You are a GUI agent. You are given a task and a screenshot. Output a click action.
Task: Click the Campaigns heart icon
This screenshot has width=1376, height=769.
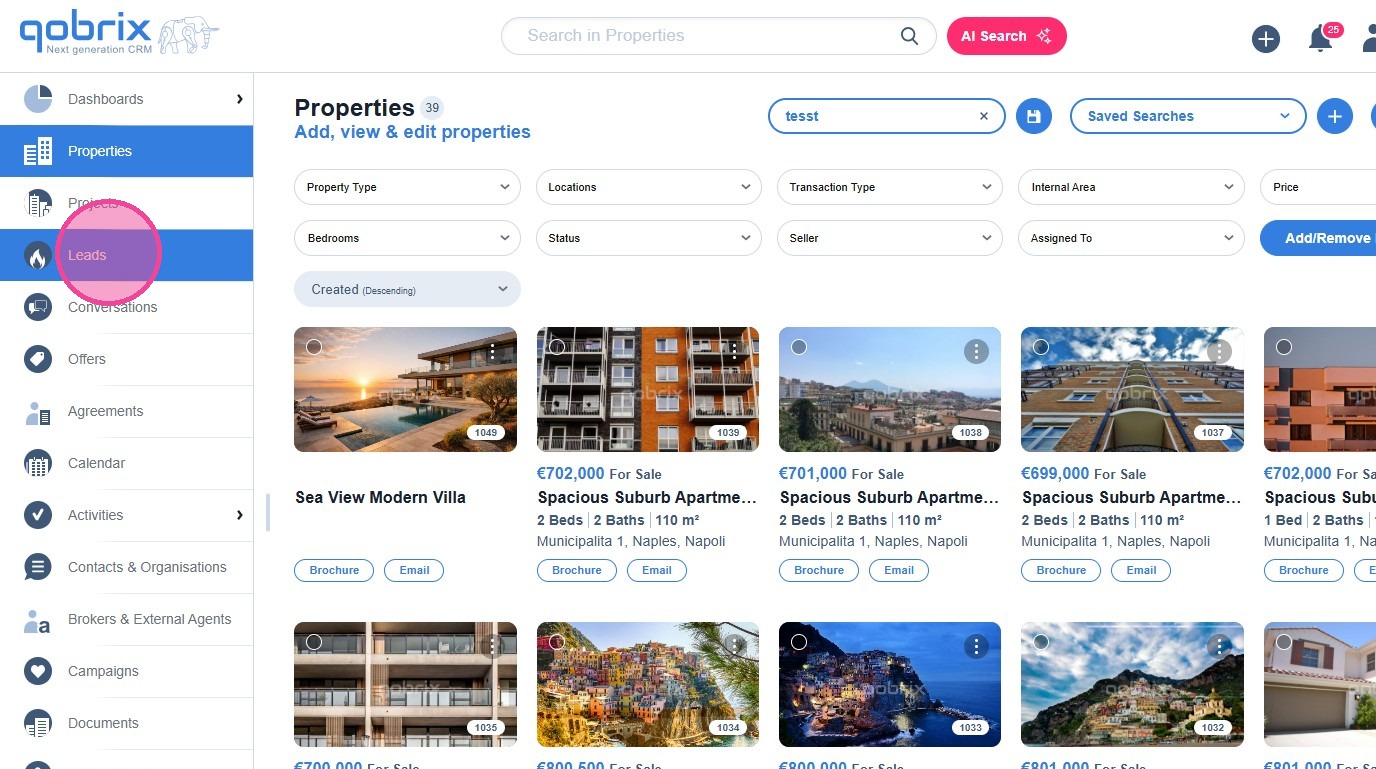pos(38,671)
